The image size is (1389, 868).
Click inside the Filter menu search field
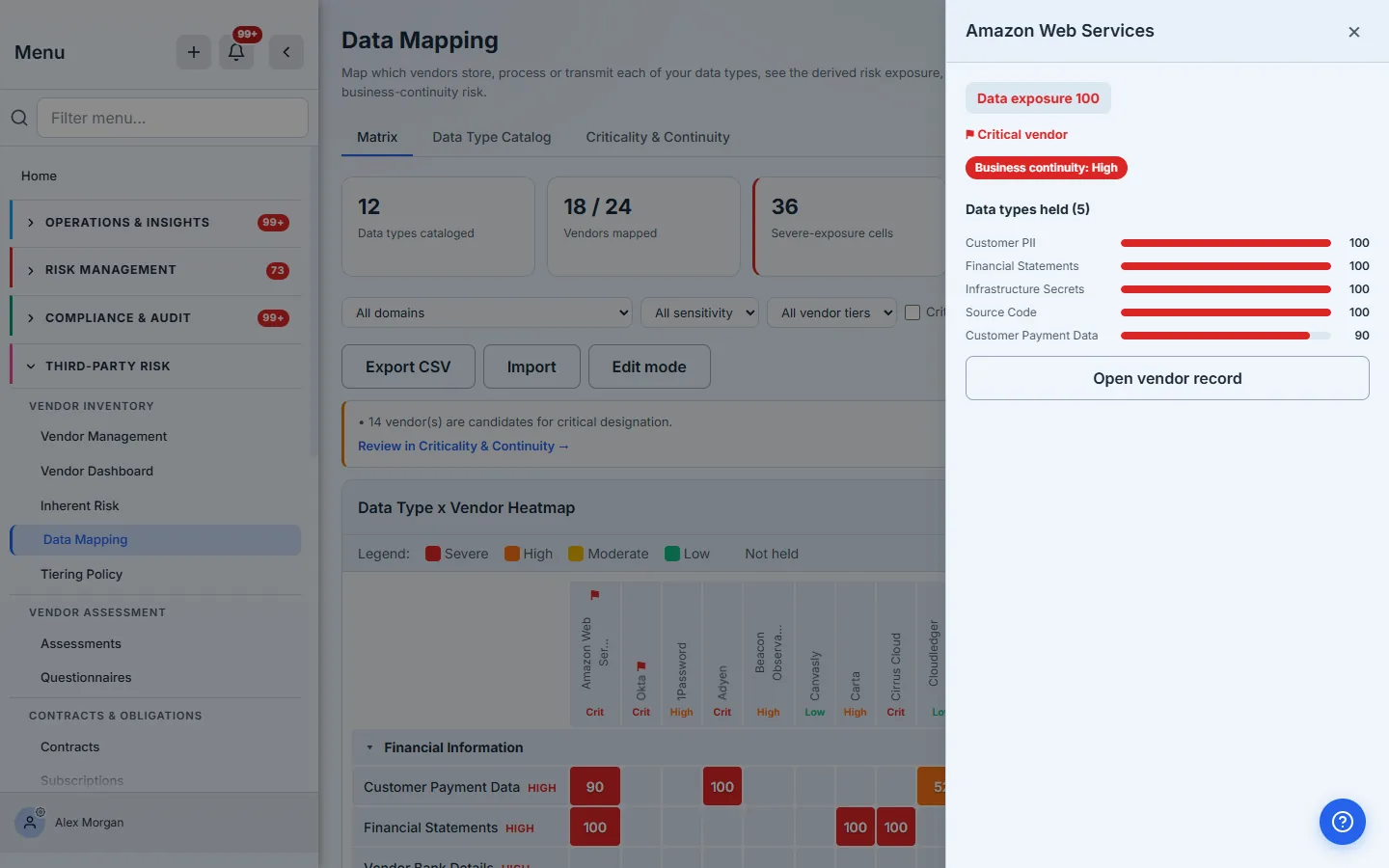[x=173, y=118]
